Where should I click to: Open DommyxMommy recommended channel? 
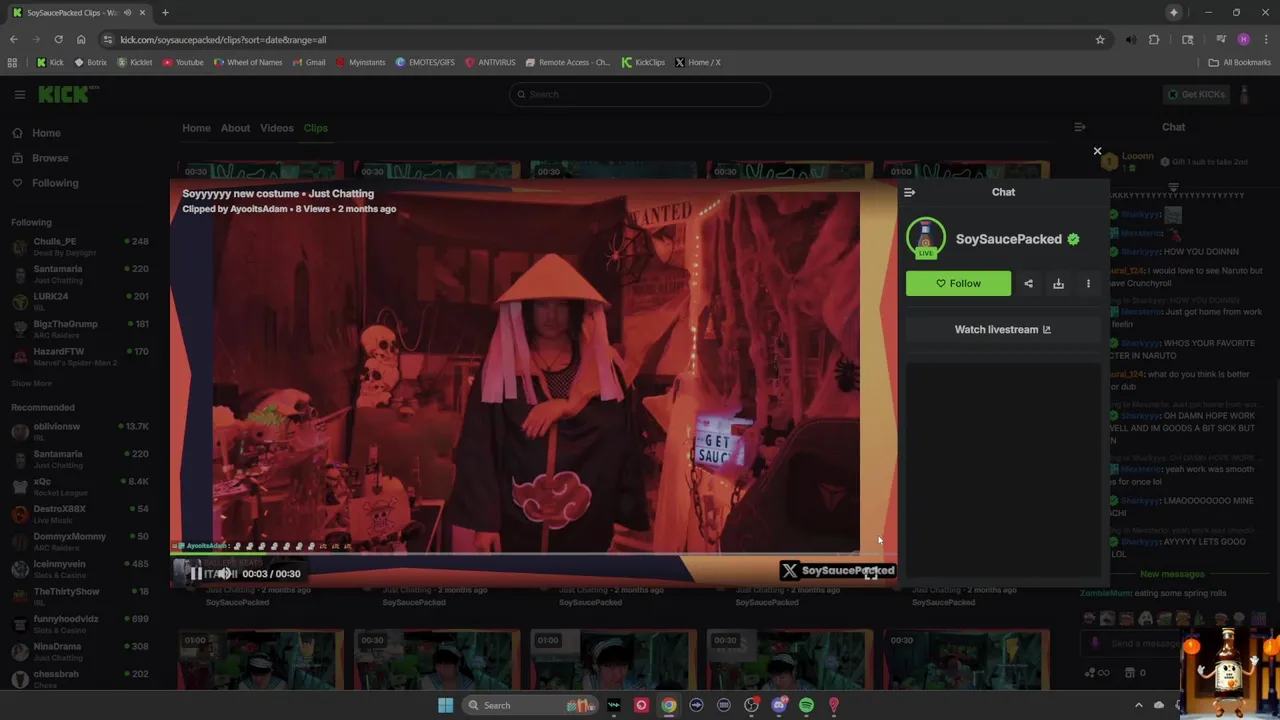[x=80, y=541]
